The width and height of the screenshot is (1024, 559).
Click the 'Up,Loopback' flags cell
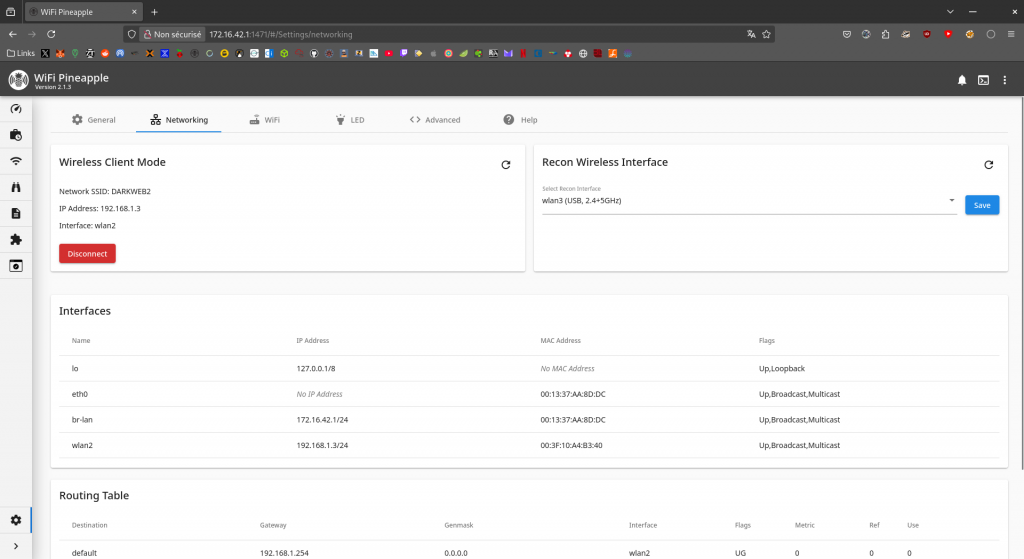pos(782,368)
